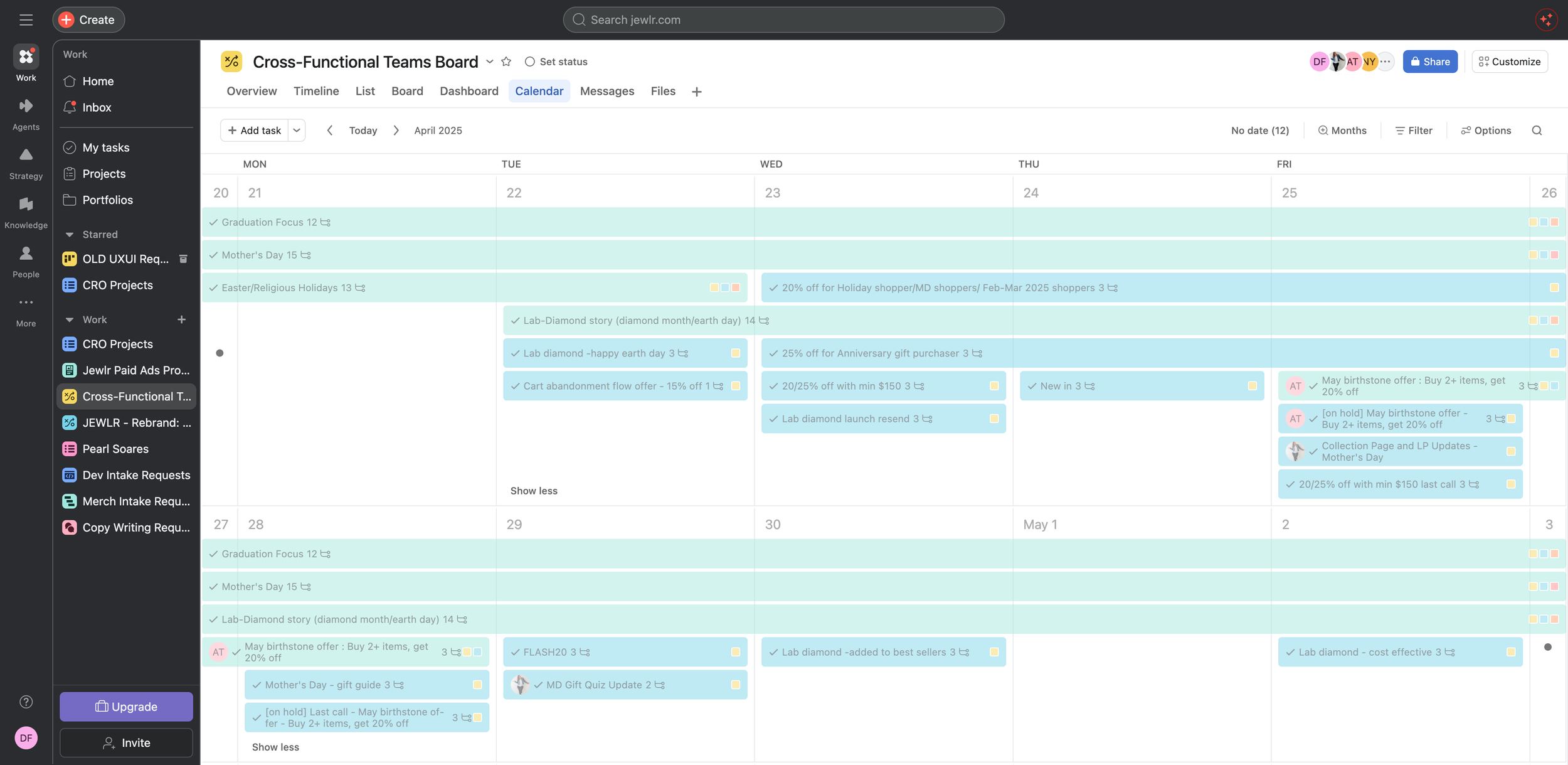Focus the Search jewlr.com field
Viewport: 1568px width, 765px height.
coord(783,19)
